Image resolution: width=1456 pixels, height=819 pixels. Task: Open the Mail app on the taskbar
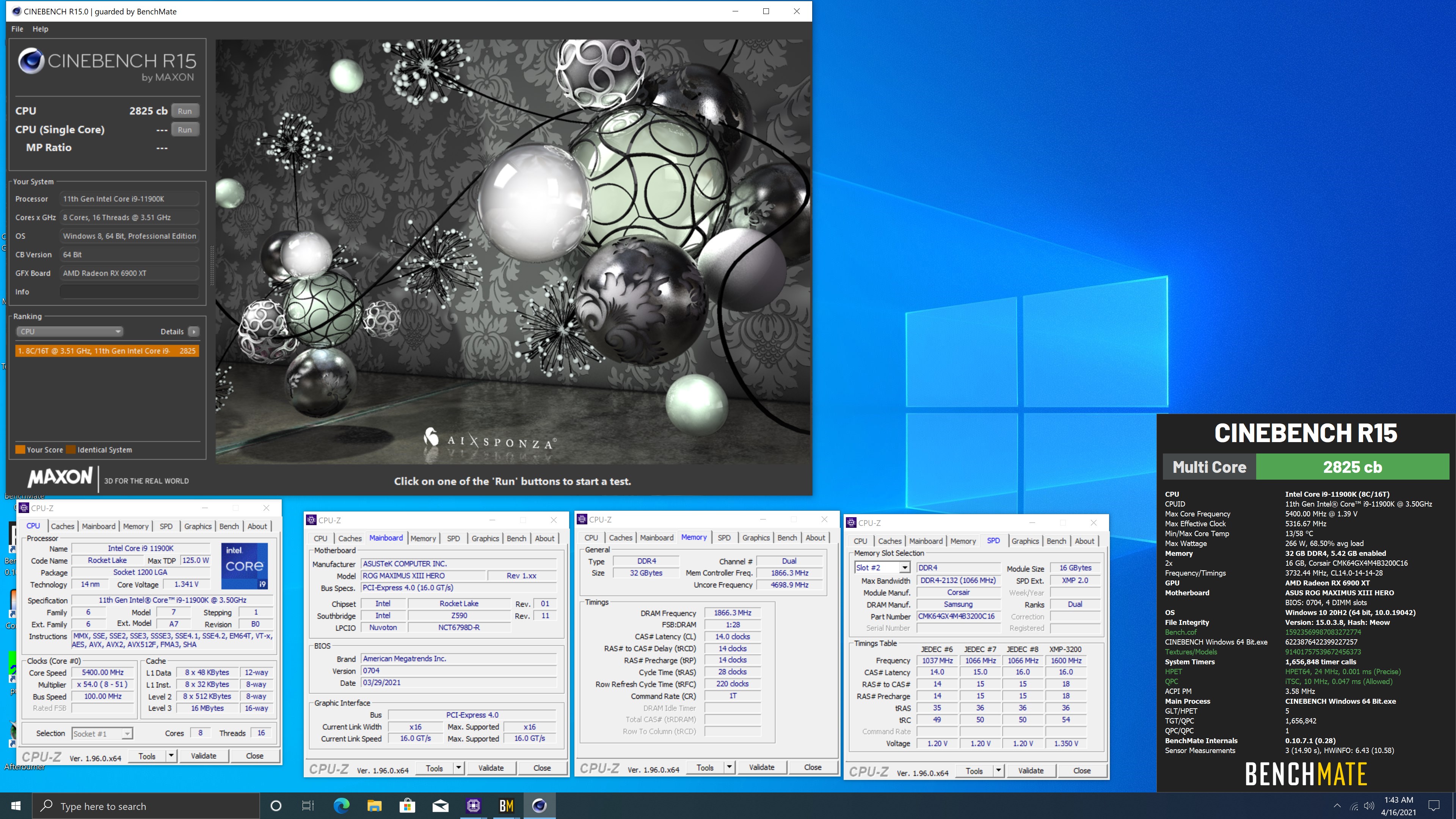[x=440, y=805]
